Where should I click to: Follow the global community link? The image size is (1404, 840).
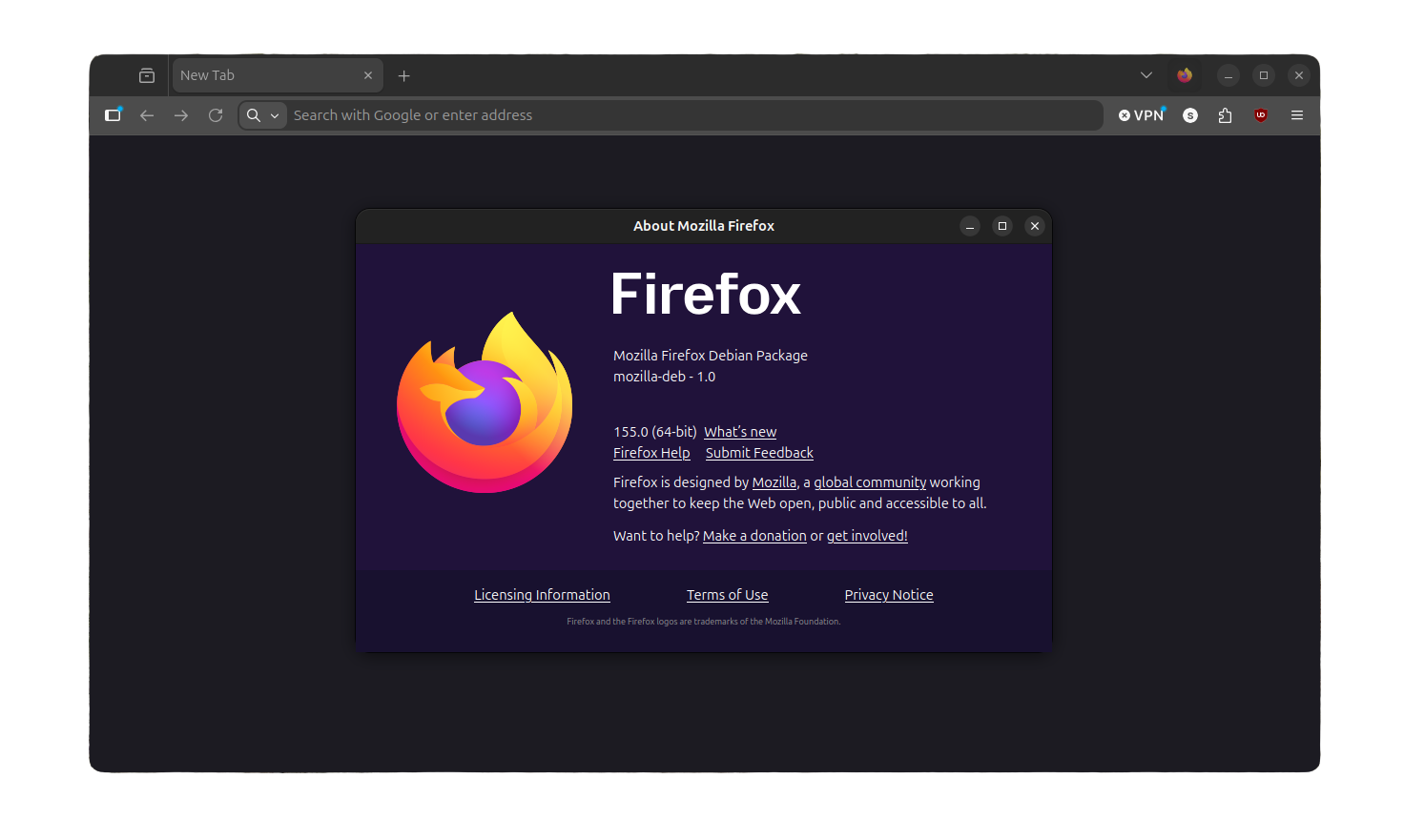870,482
